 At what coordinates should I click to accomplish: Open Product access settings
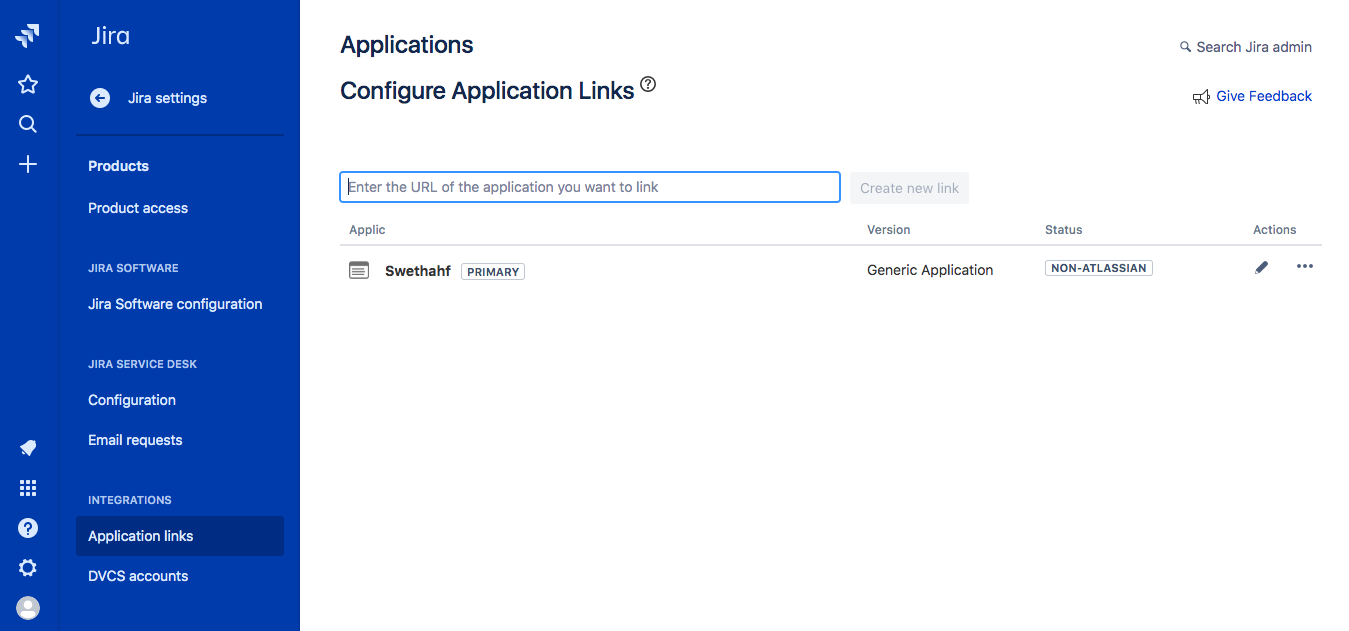point(138,208)
